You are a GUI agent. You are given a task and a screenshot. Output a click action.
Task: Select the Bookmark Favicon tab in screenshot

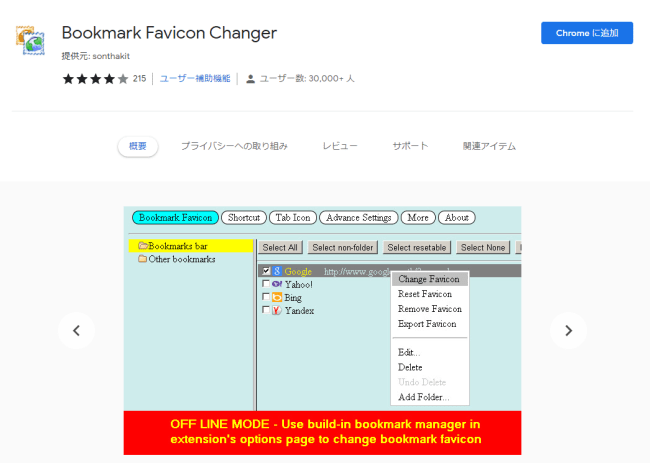(x=175, y=218)
